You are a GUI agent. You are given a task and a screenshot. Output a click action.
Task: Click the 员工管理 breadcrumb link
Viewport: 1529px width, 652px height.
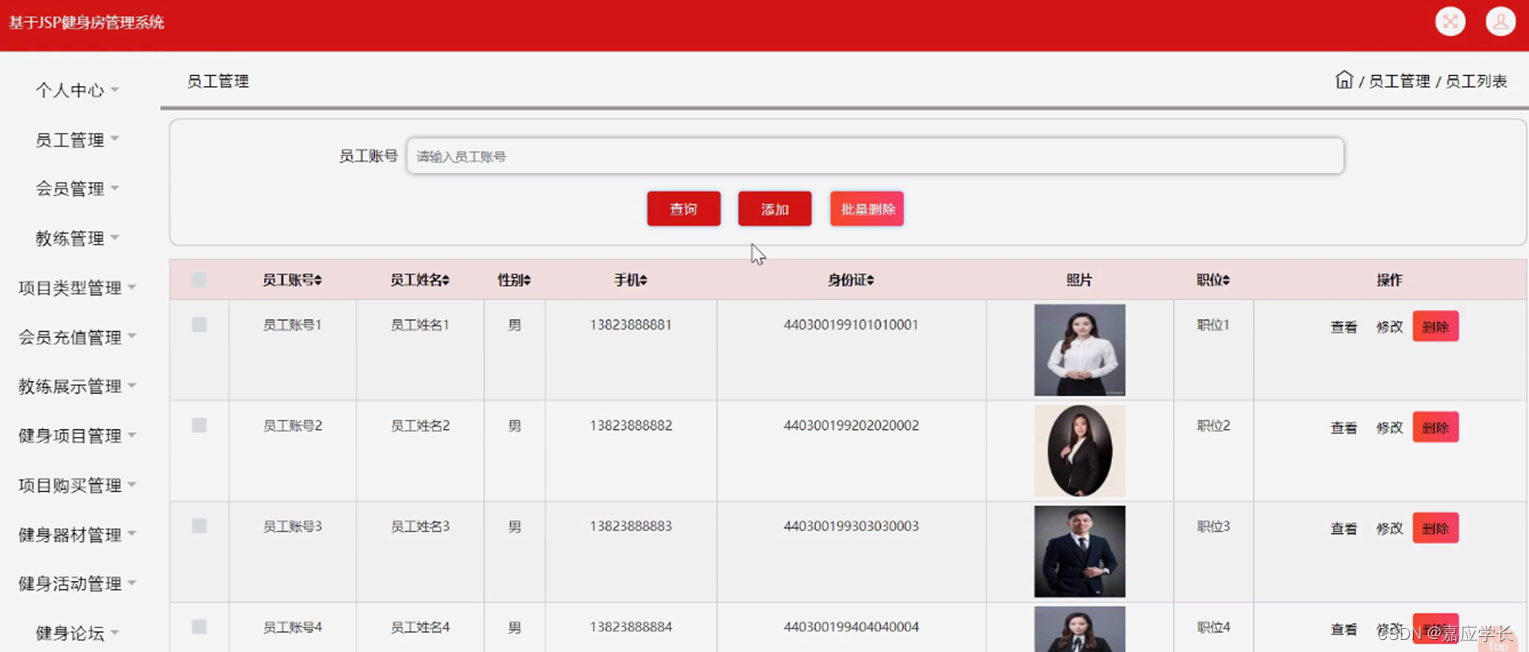click(x=1399, y=81)
